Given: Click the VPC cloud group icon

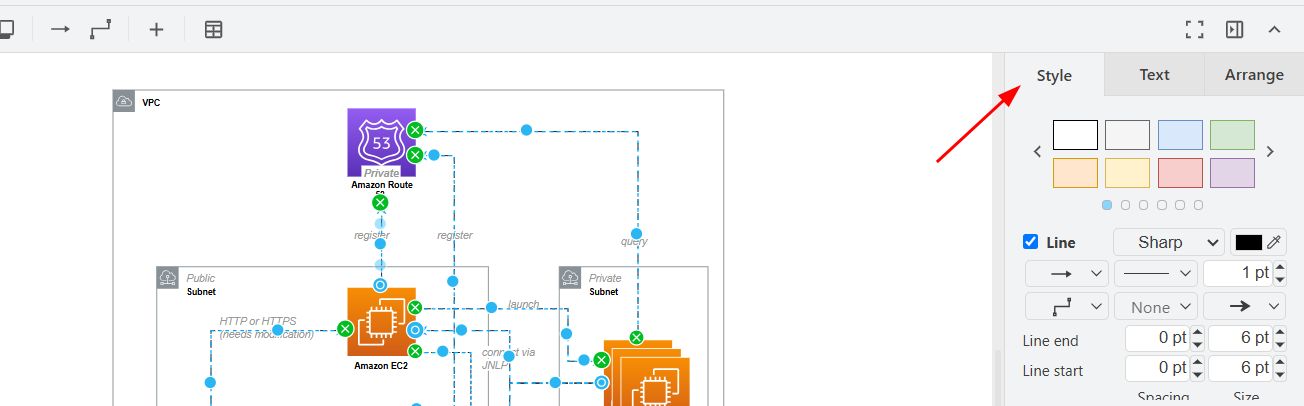Looking at the screenshot, I should [124, 100].
